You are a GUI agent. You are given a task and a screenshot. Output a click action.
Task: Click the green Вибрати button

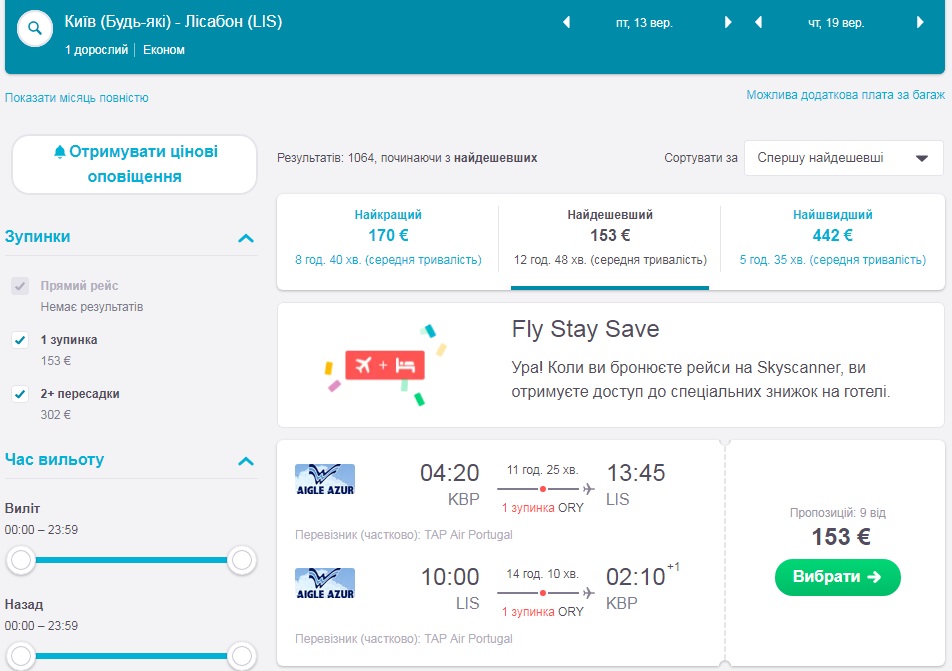pyautogui.click(x=837, y=577)
